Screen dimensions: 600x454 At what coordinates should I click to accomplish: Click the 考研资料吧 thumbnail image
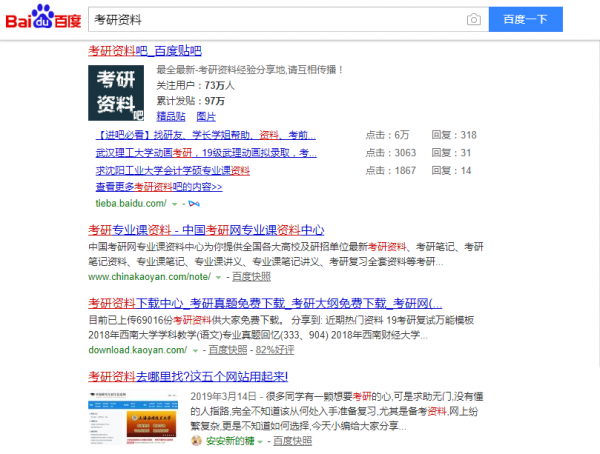pyautogui.click(x=116, y=93)
